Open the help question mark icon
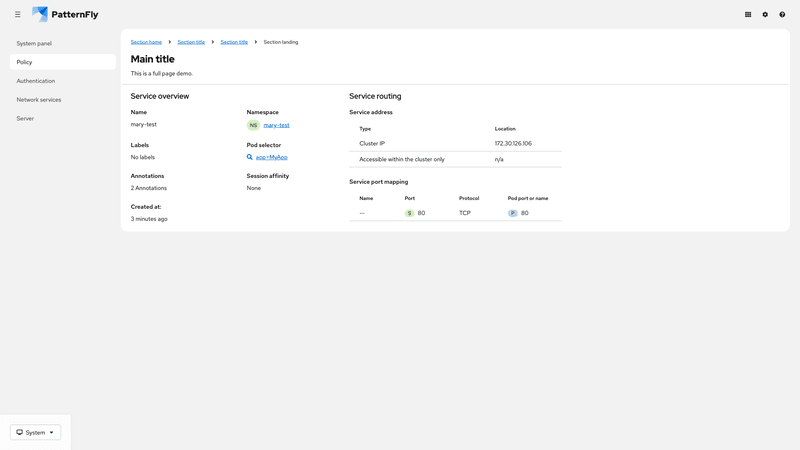 782,15
